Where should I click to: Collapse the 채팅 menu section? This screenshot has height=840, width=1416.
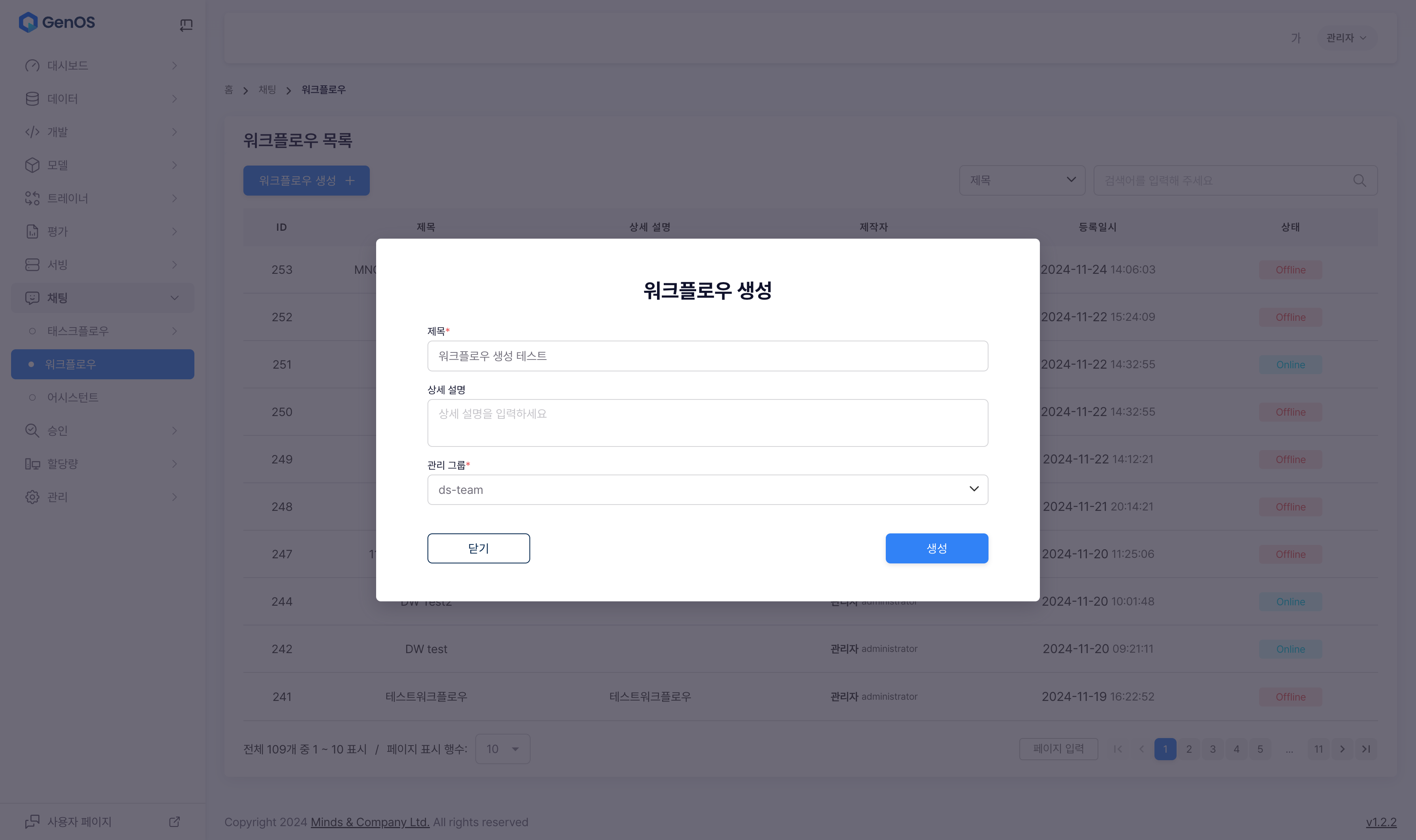(174, 298)
